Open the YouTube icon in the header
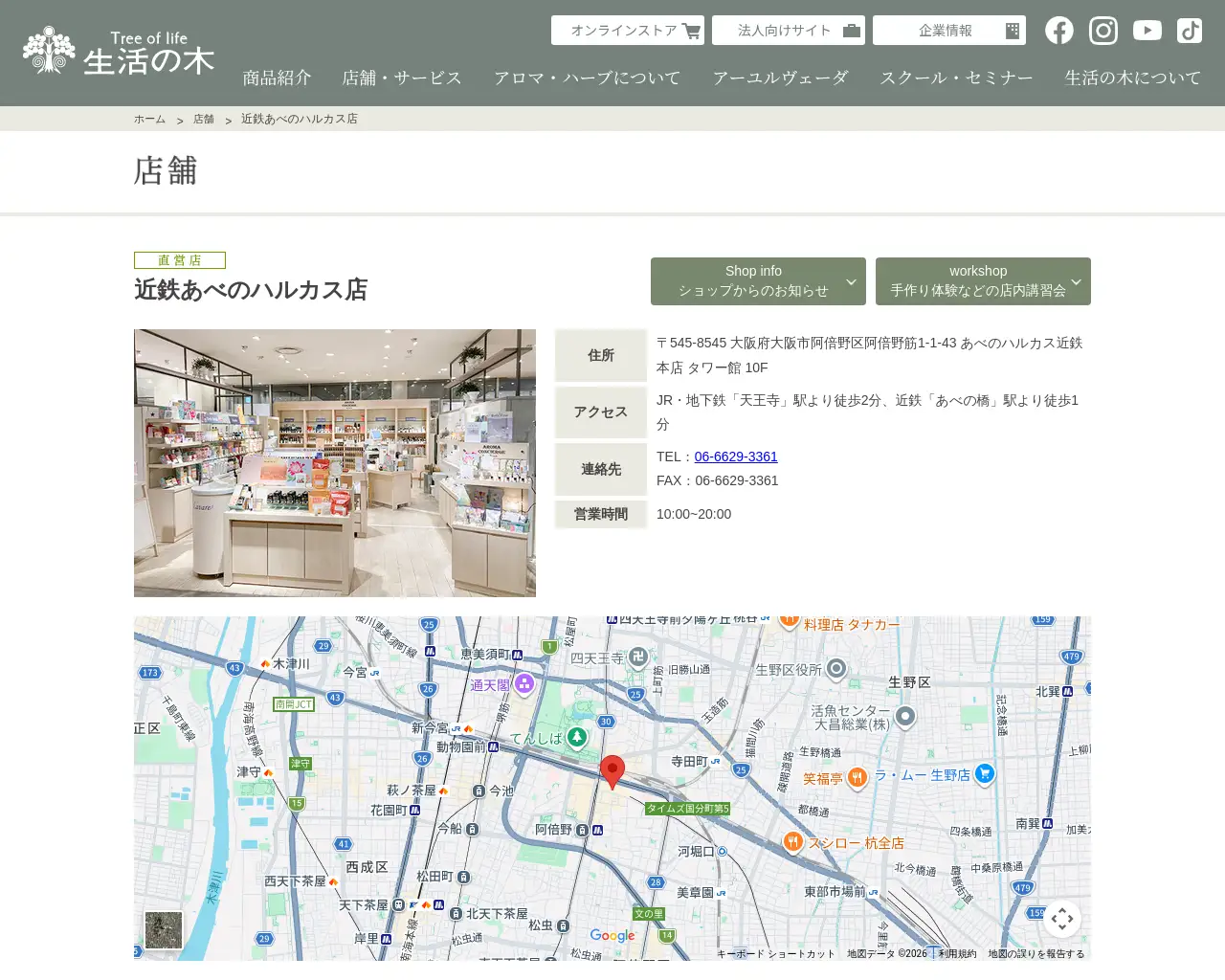This screenshot has height=980, width=1225. pos(1147,30)
